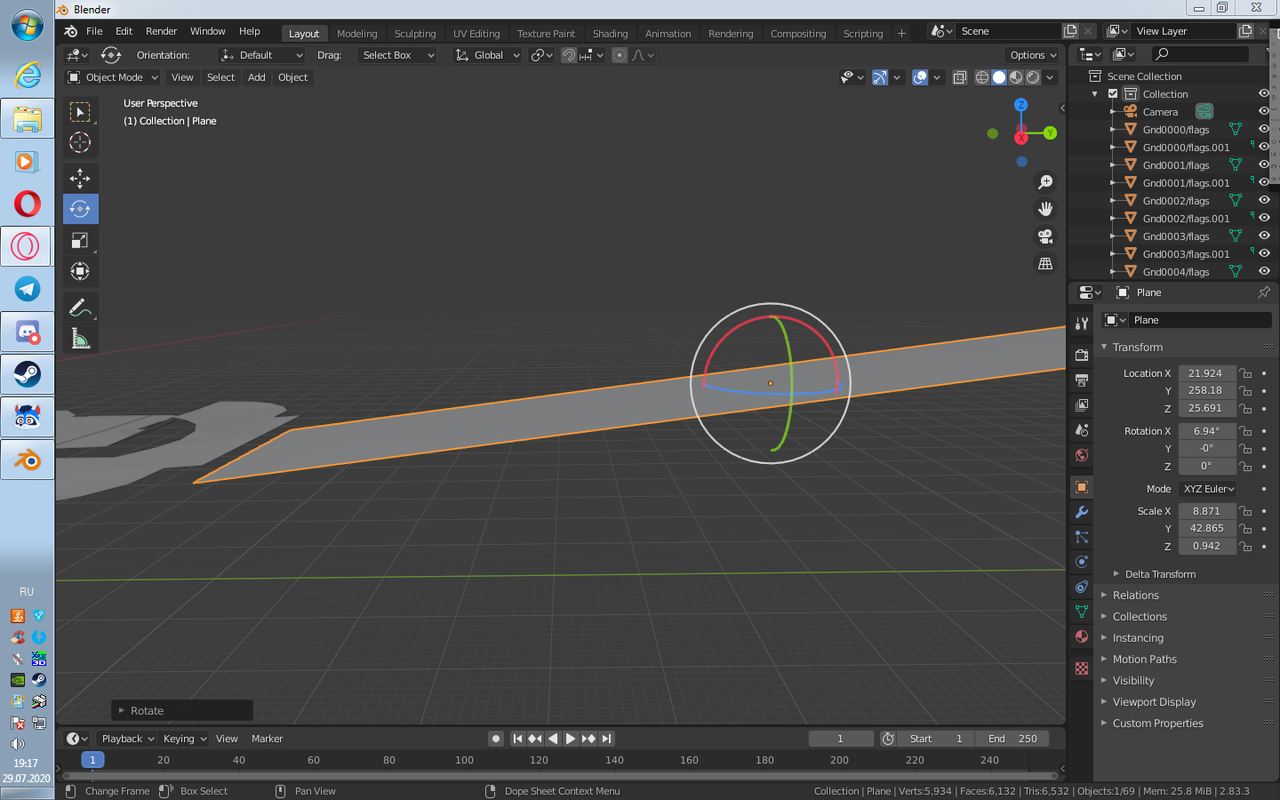Open the View Layer properties tab
This screenshot has width=1280, height=800.
pyautogui.click(x=1081, y=405)
